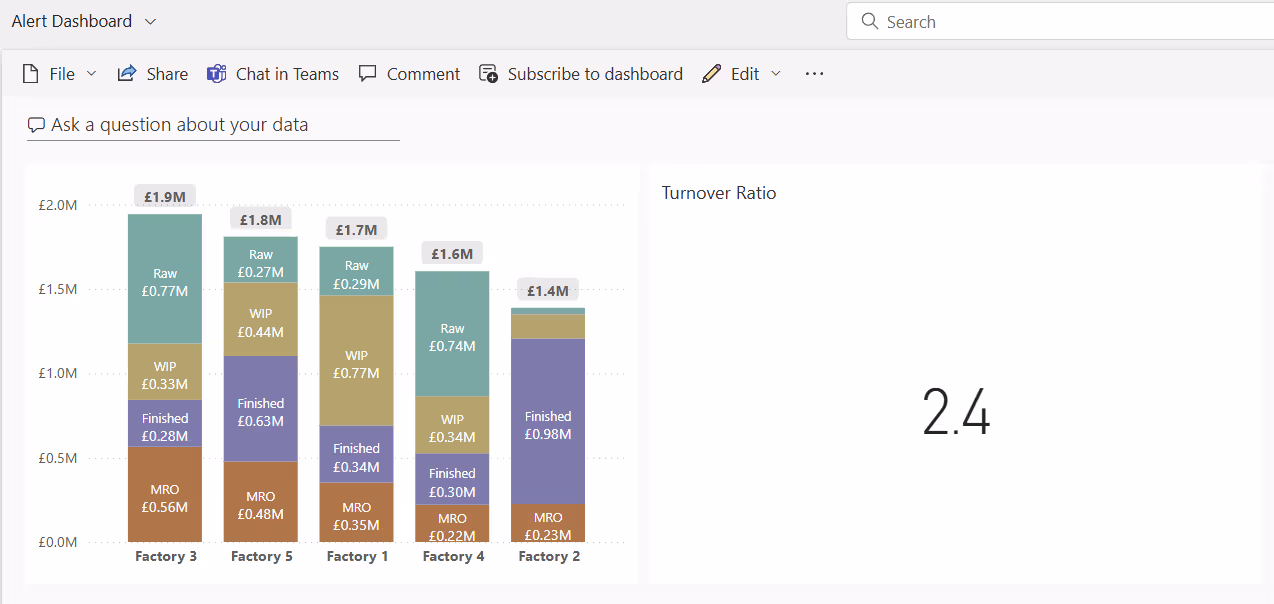Click the £1.4M total label
Screen dimensions: 1274x604
[548, 291]
